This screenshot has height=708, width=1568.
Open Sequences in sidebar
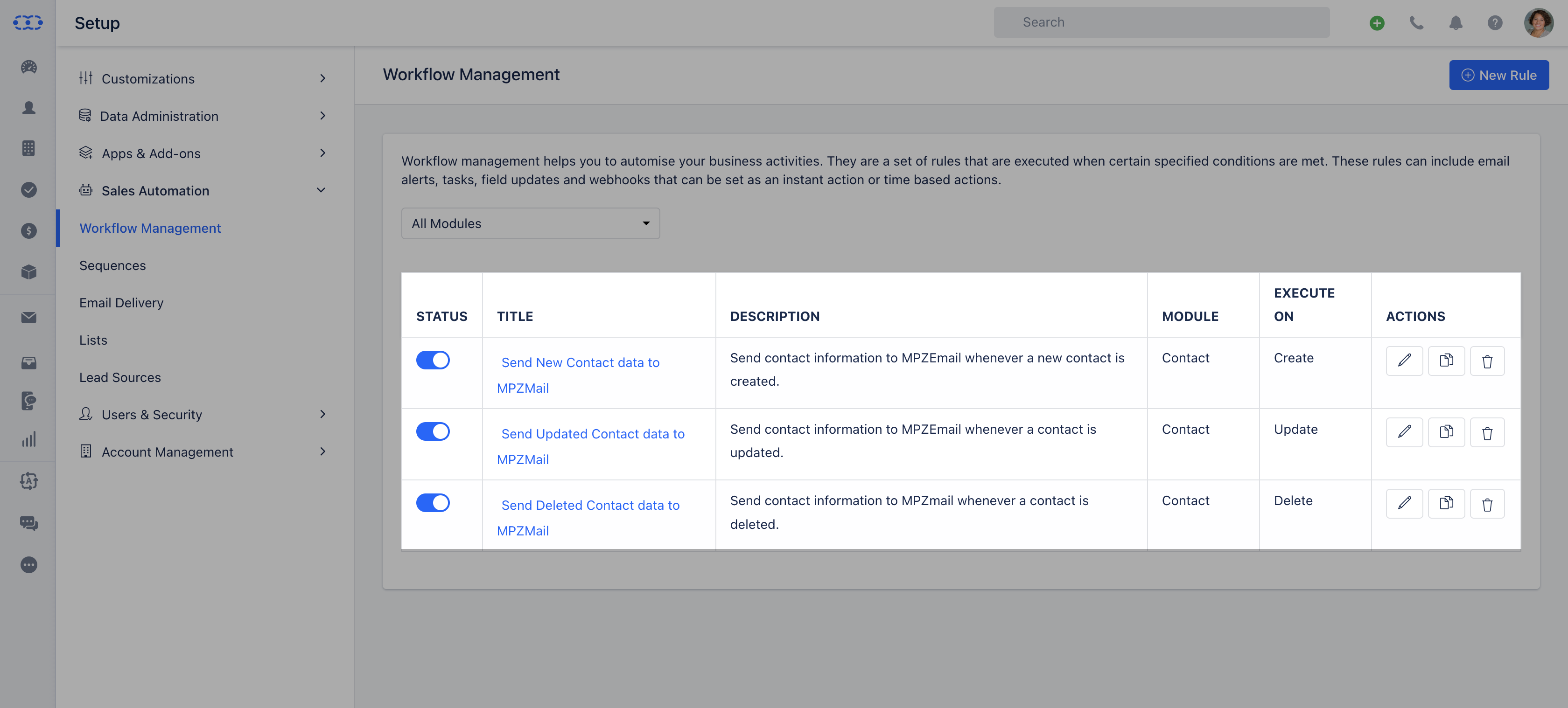coord(112,265)
